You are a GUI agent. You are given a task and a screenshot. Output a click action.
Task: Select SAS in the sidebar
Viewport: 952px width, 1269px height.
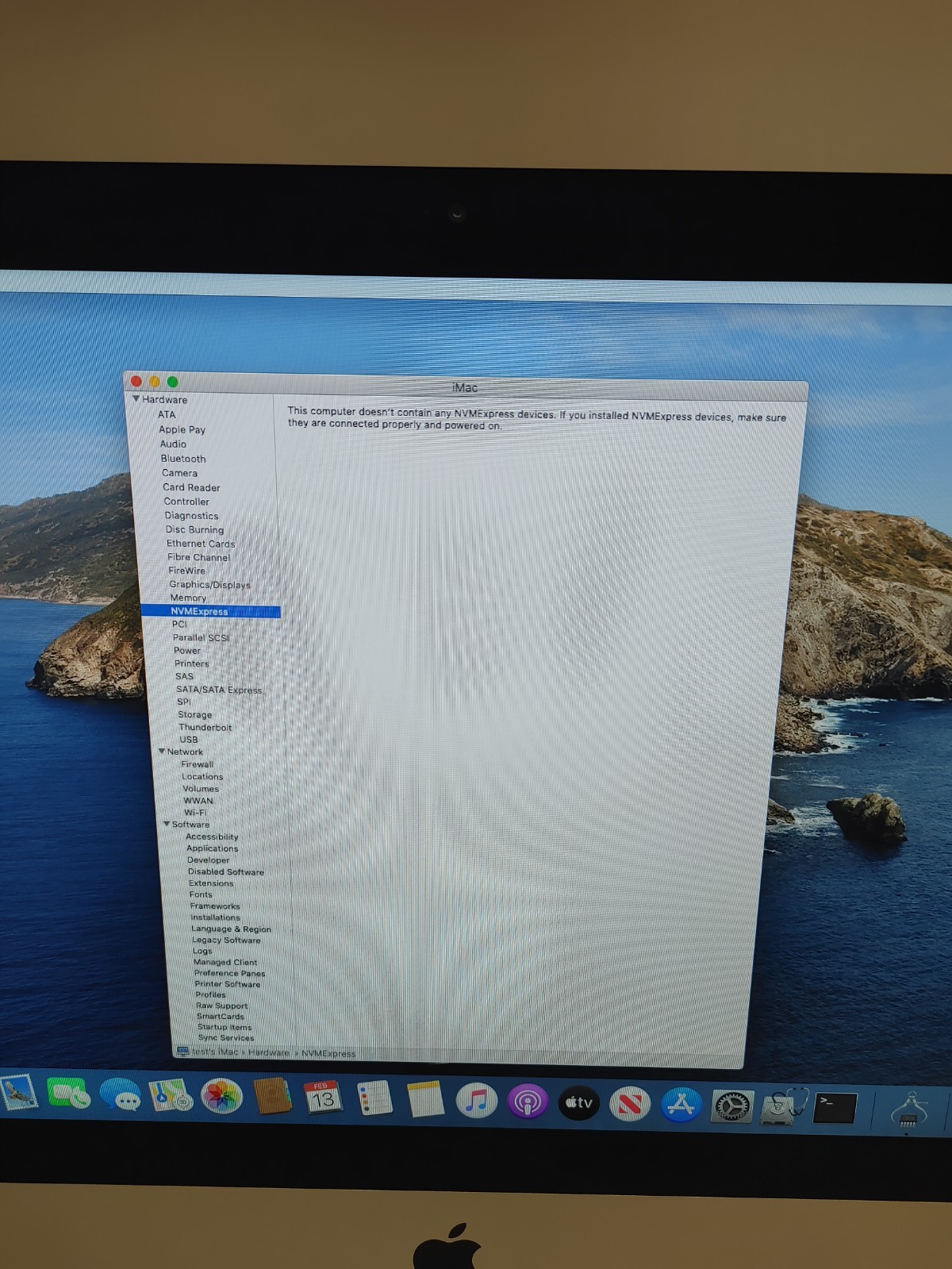coord(184,676)
